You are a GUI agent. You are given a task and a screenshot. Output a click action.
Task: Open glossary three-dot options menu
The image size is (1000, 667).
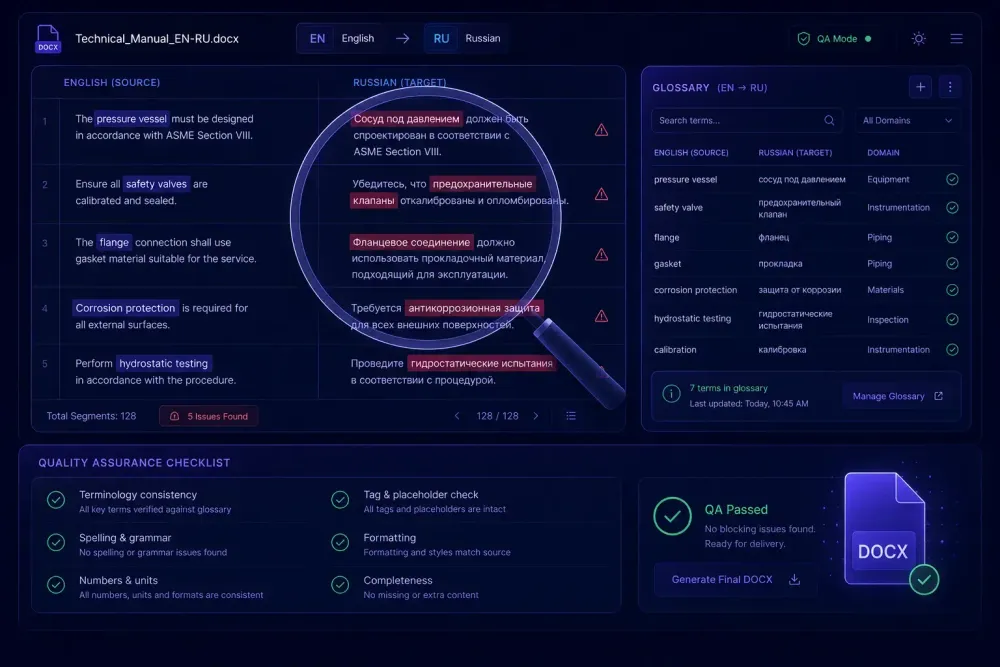point(950,87)
